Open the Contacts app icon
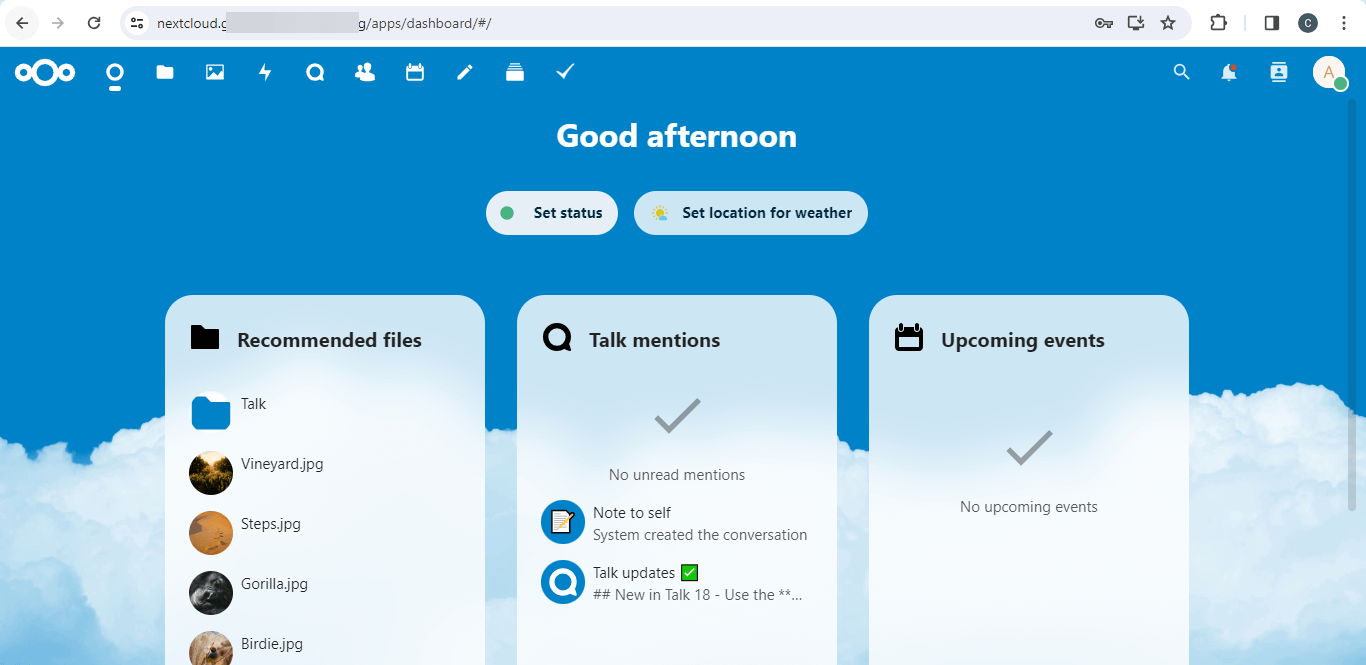Image resolution: width=1366 pixels, height=665 pixels. tap(365, 72)
